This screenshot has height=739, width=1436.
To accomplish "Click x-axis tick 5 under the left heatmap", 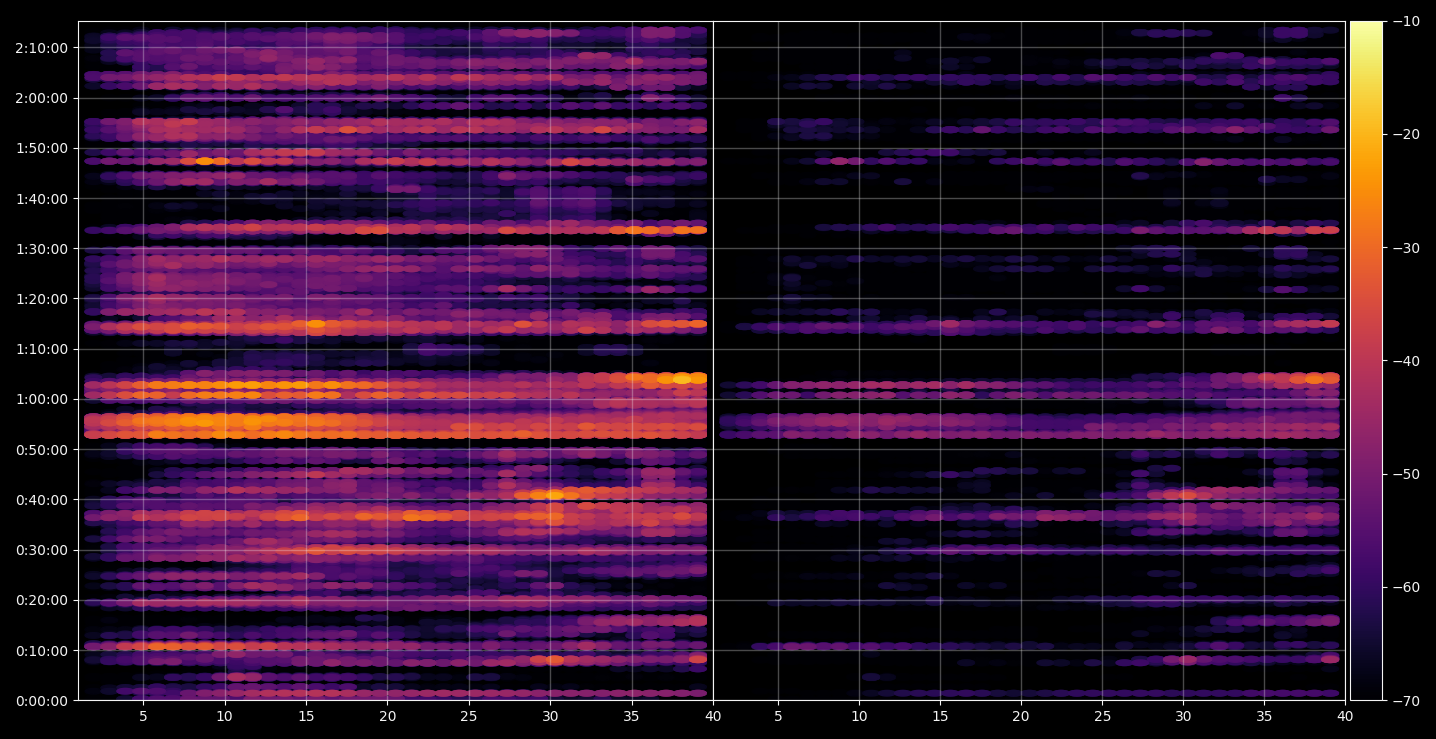I will [x=143, y=716].
